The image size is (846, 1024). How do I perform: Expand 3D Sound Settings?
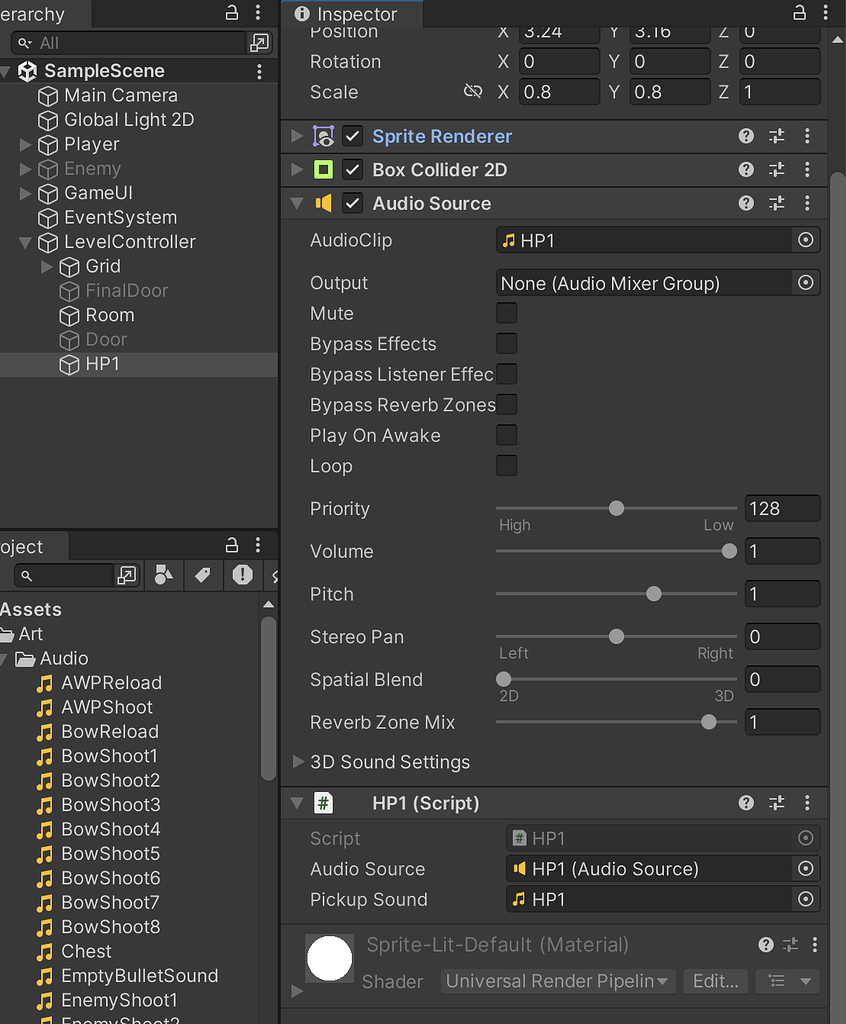(298, 761)
